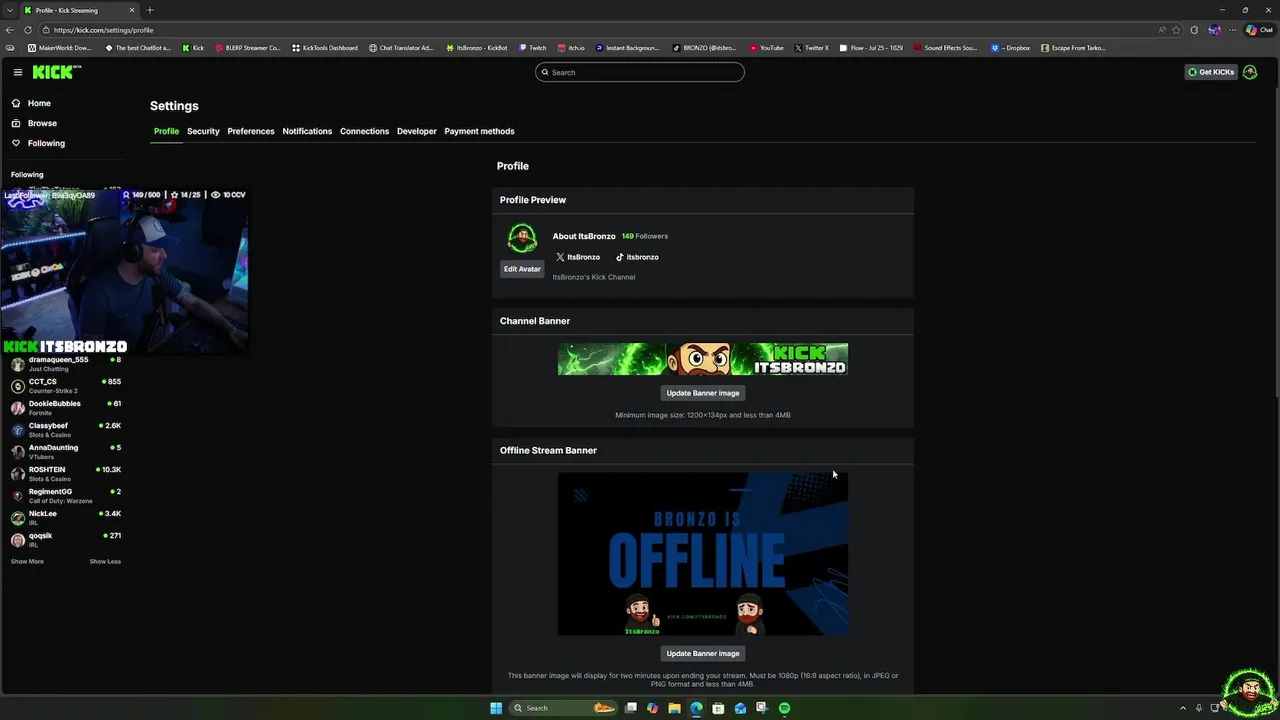Image resolution: width=1280 pixels, height=720 pixels.
Task: Open a new browser tab
Action: tap(150, 10)
